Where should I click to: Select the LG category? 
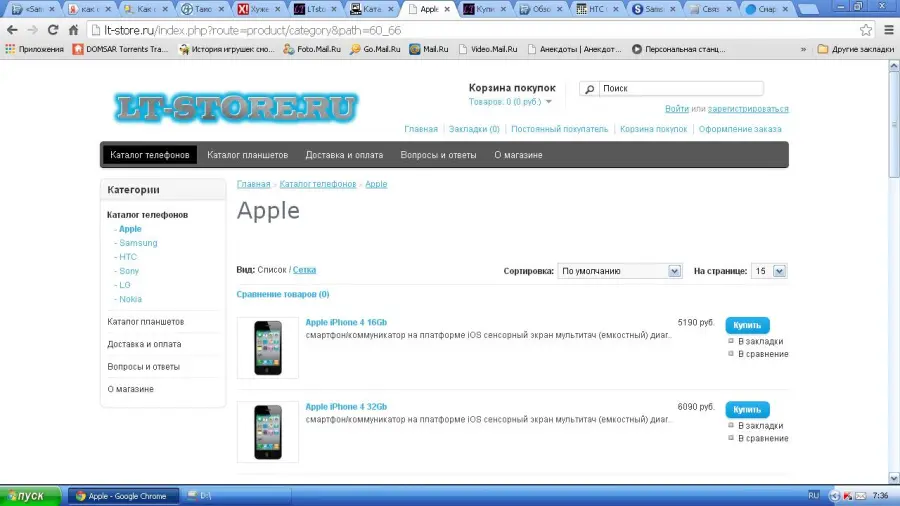(x=125, y=285)
